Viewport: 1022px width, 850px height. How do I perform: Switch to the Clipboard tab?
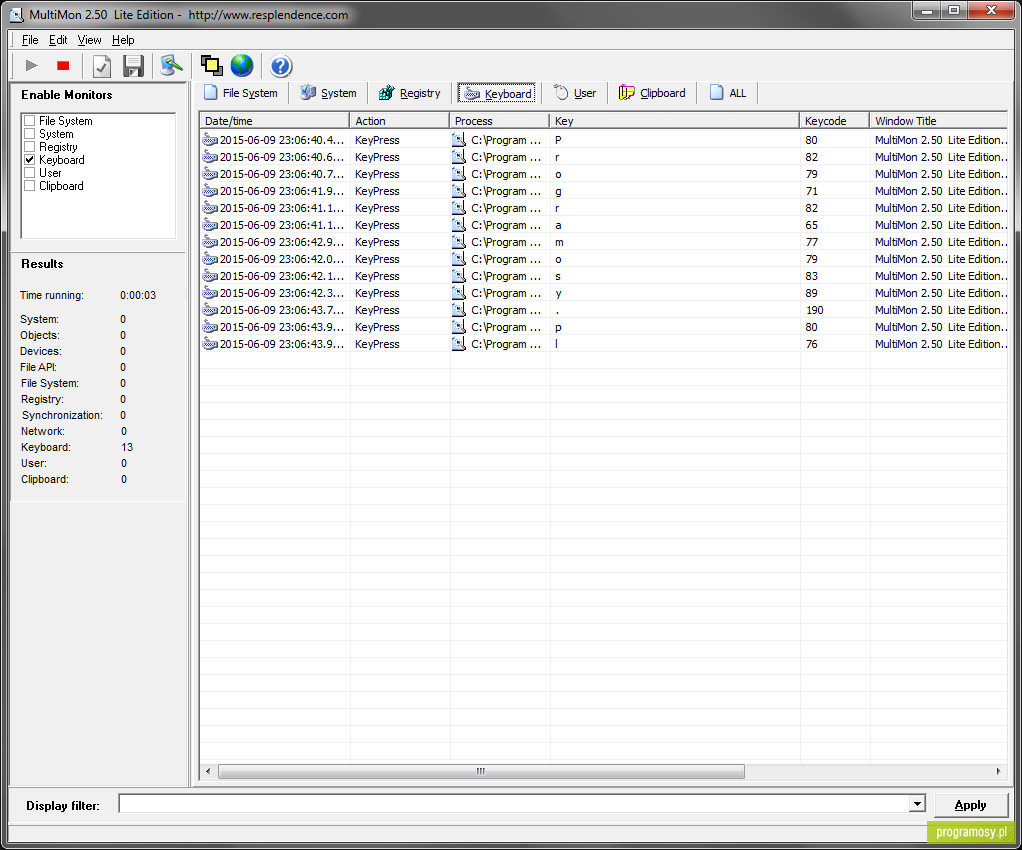tap(652, 93)
